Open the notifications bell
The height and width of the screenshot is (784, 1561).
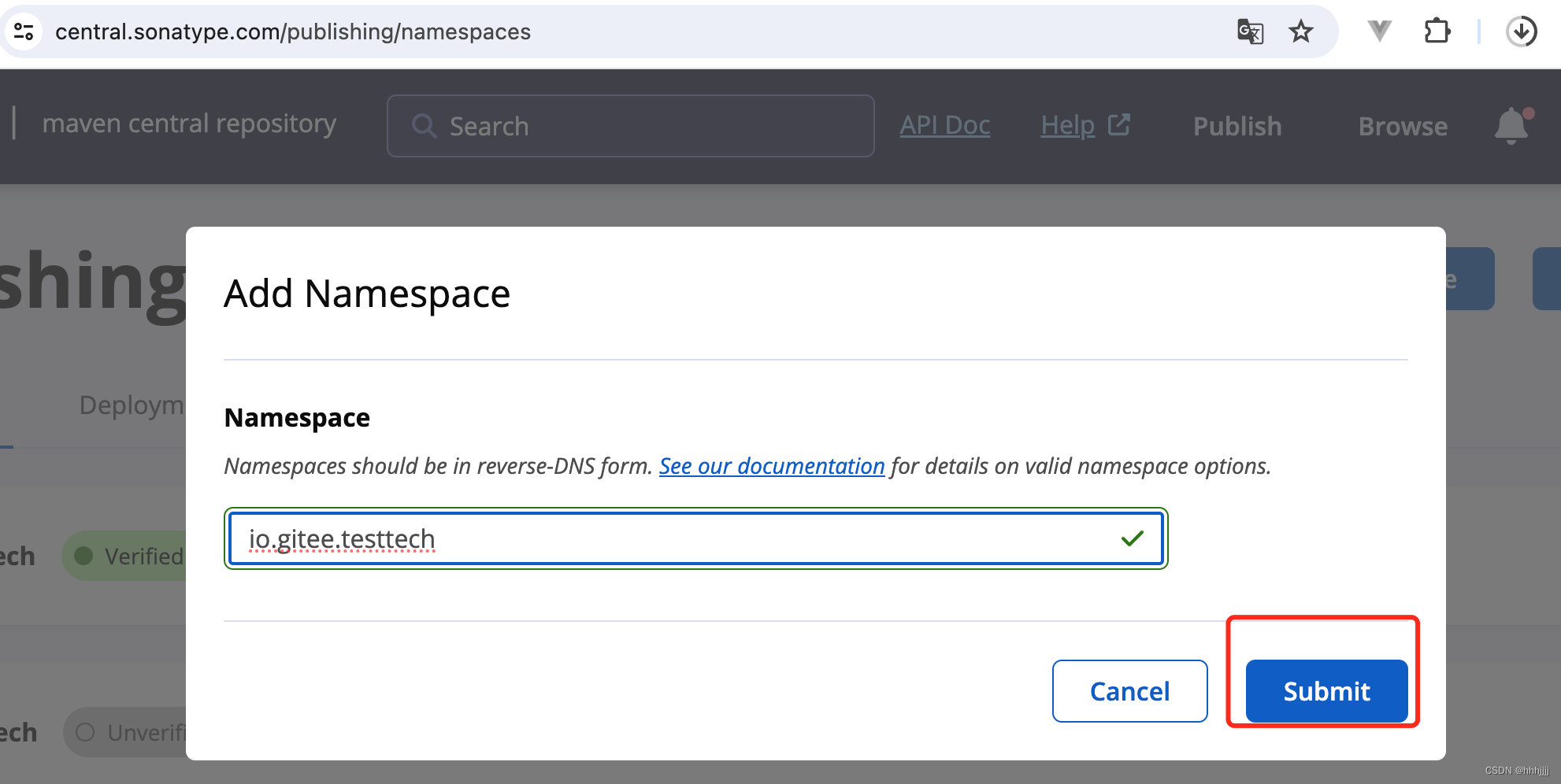coord(1512,126)
